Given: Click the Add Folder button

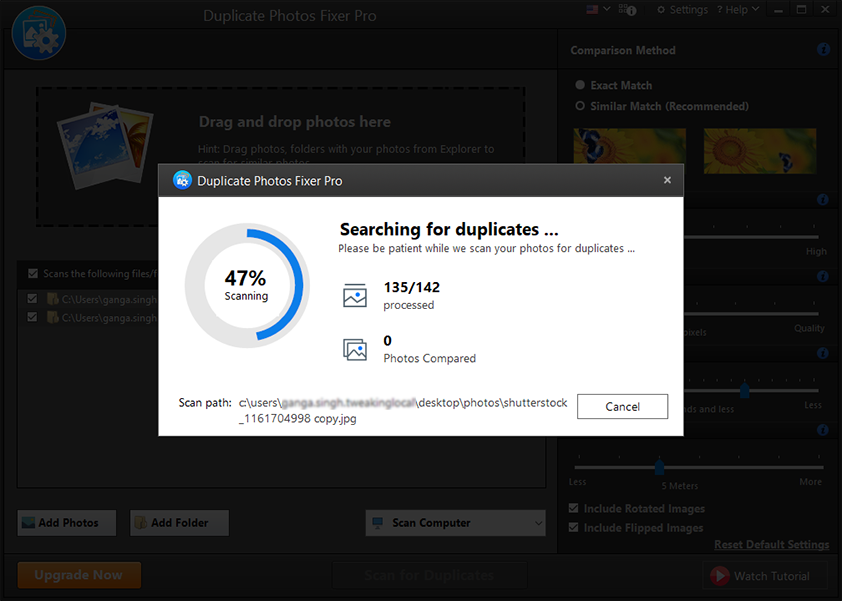Looking at the screenshot, I should (x=179, y=523).
